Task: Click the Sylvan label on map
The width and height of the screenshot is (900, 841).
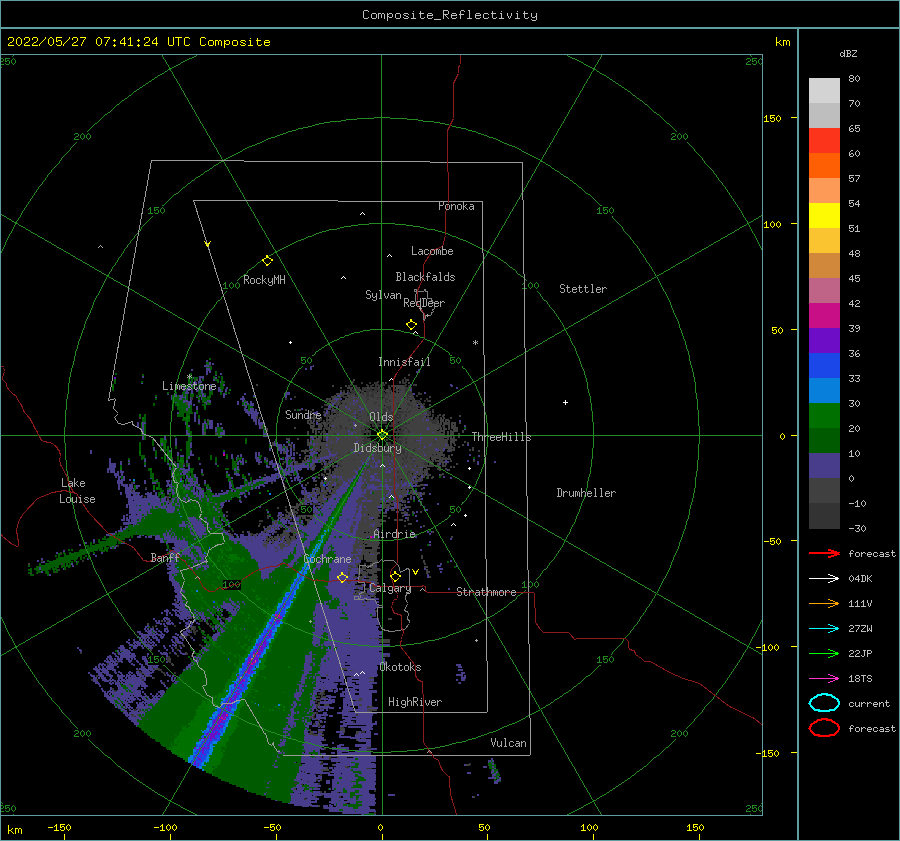Action: point(383,295)
